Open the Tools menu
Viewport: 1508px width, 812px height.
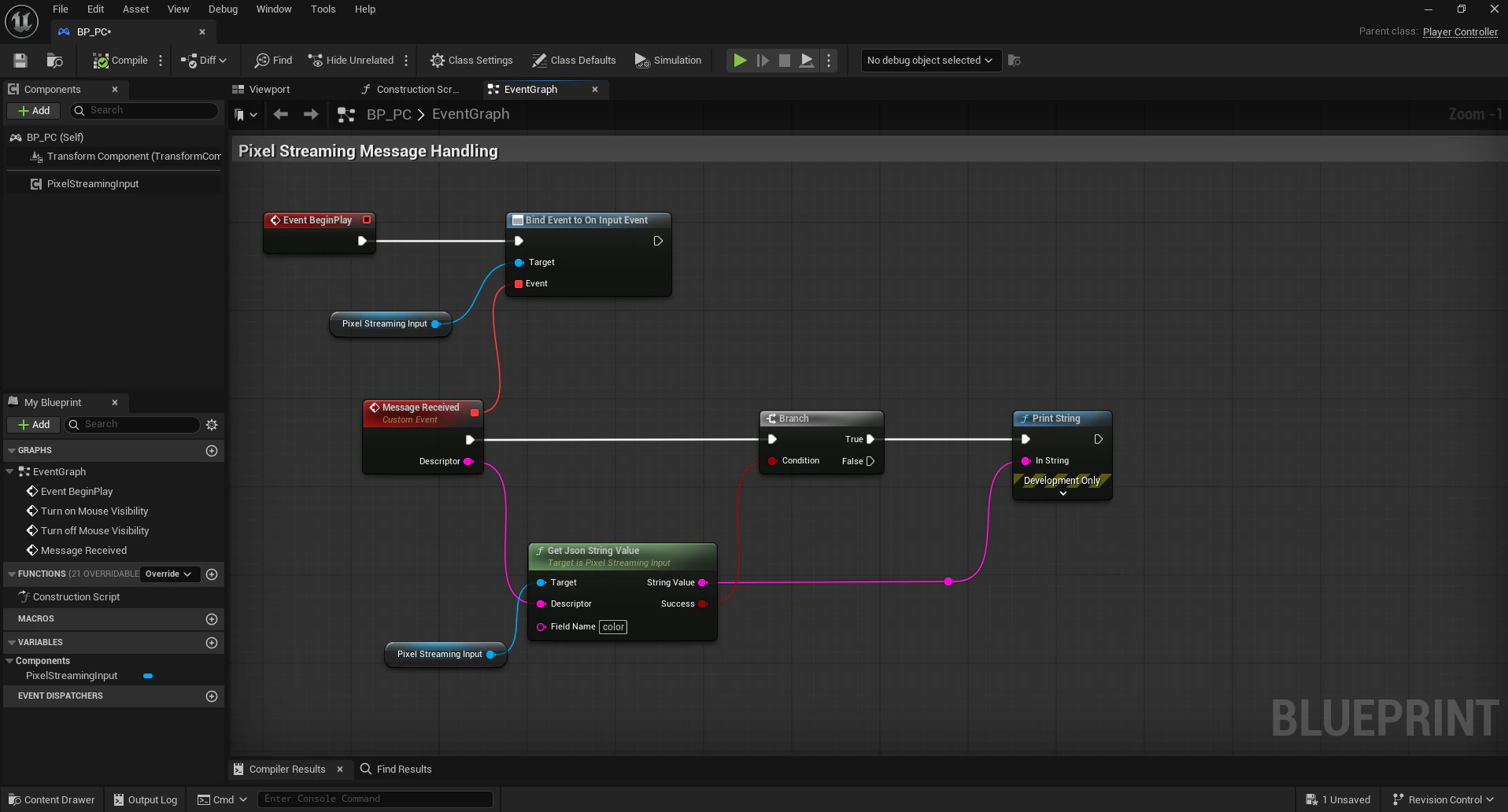pyautogui.click(x=323, y=9)
